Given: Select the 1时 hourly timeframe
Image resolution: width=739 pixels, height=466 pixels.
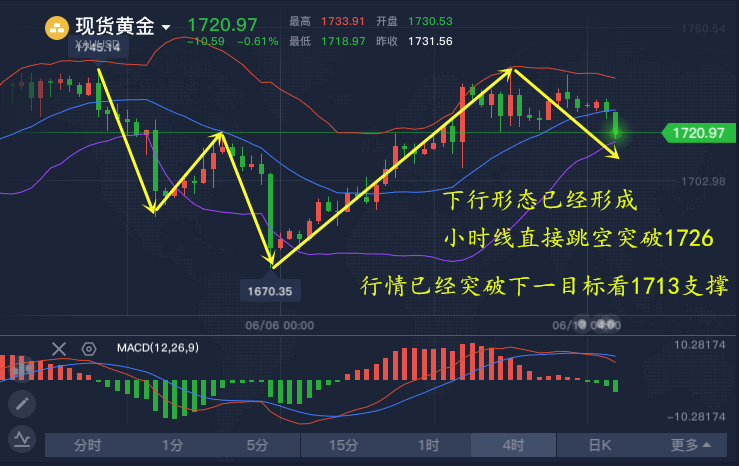Looking at the screenshot, I should click(x=428, y=445).
